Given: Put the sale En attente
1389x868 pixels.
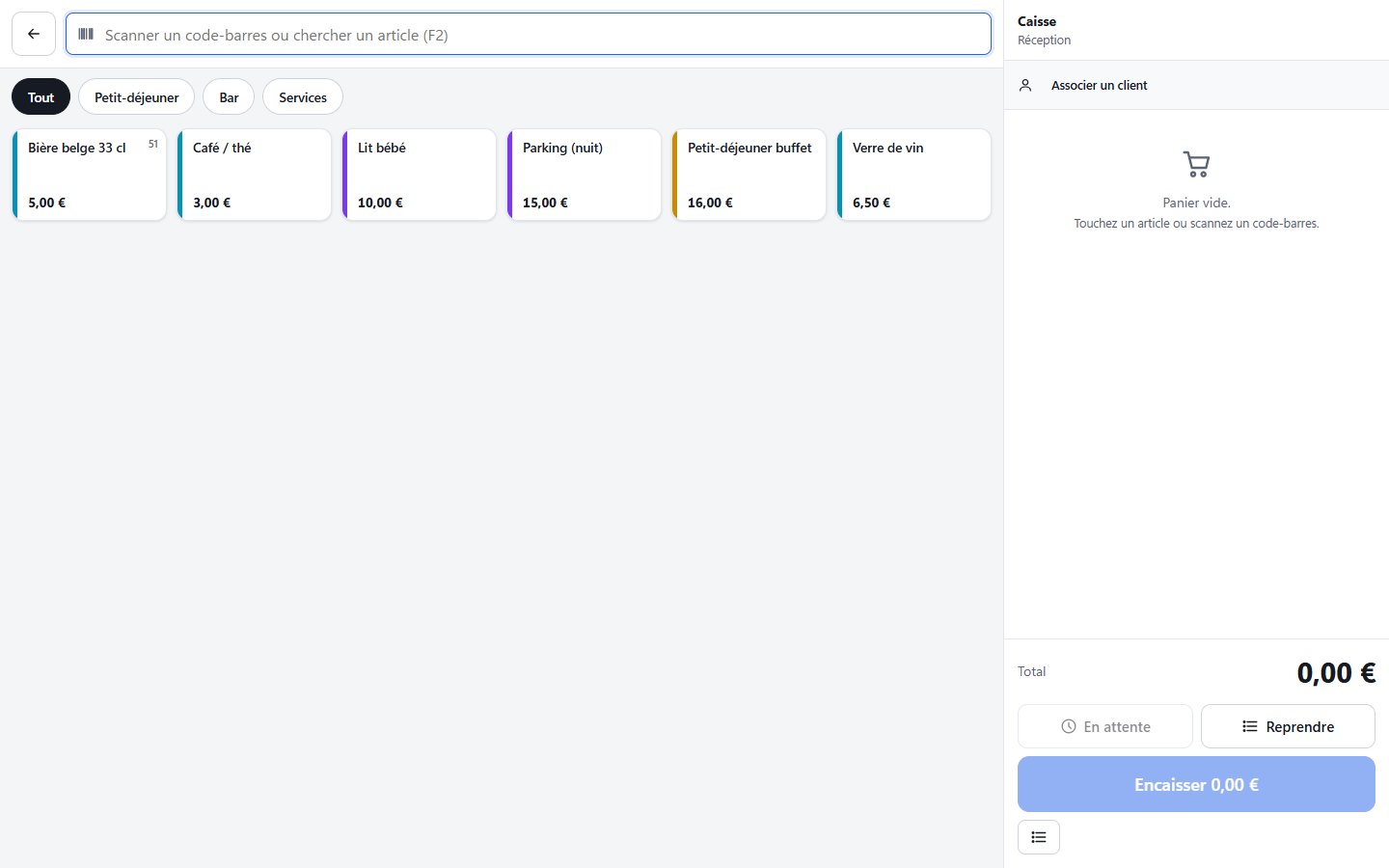Looking at the screenshot, I should click(x=1105, y=726).
